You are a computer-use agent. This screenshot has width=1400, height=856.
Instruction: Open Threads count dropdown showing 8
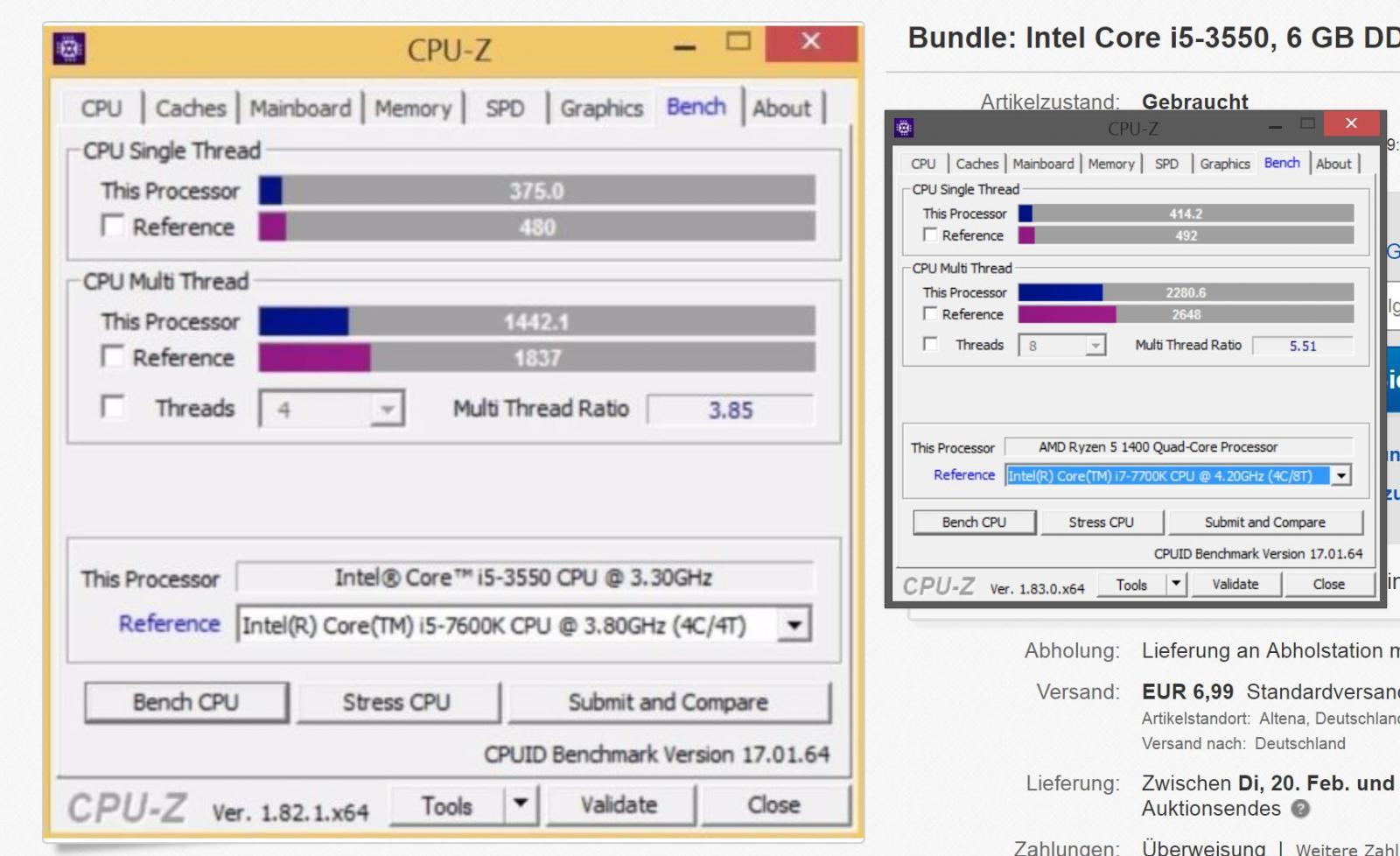click(x=1062, y=346)
